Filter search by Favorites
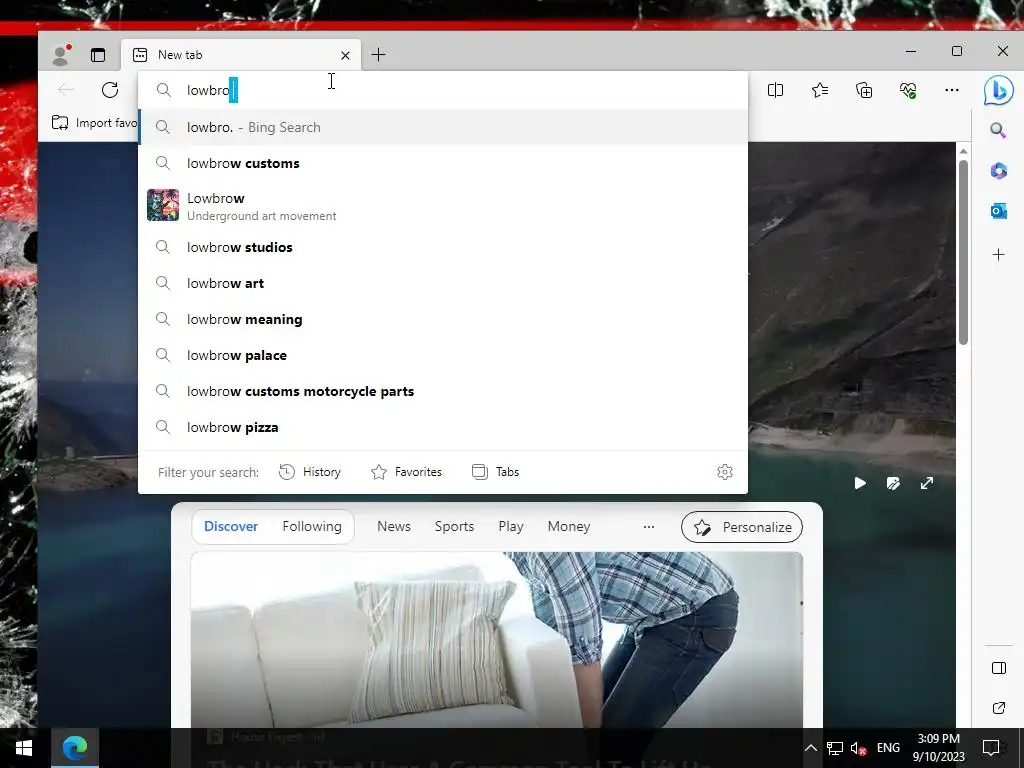The height and width of the screenshot is (768, 1024). [x=406, y=472]
